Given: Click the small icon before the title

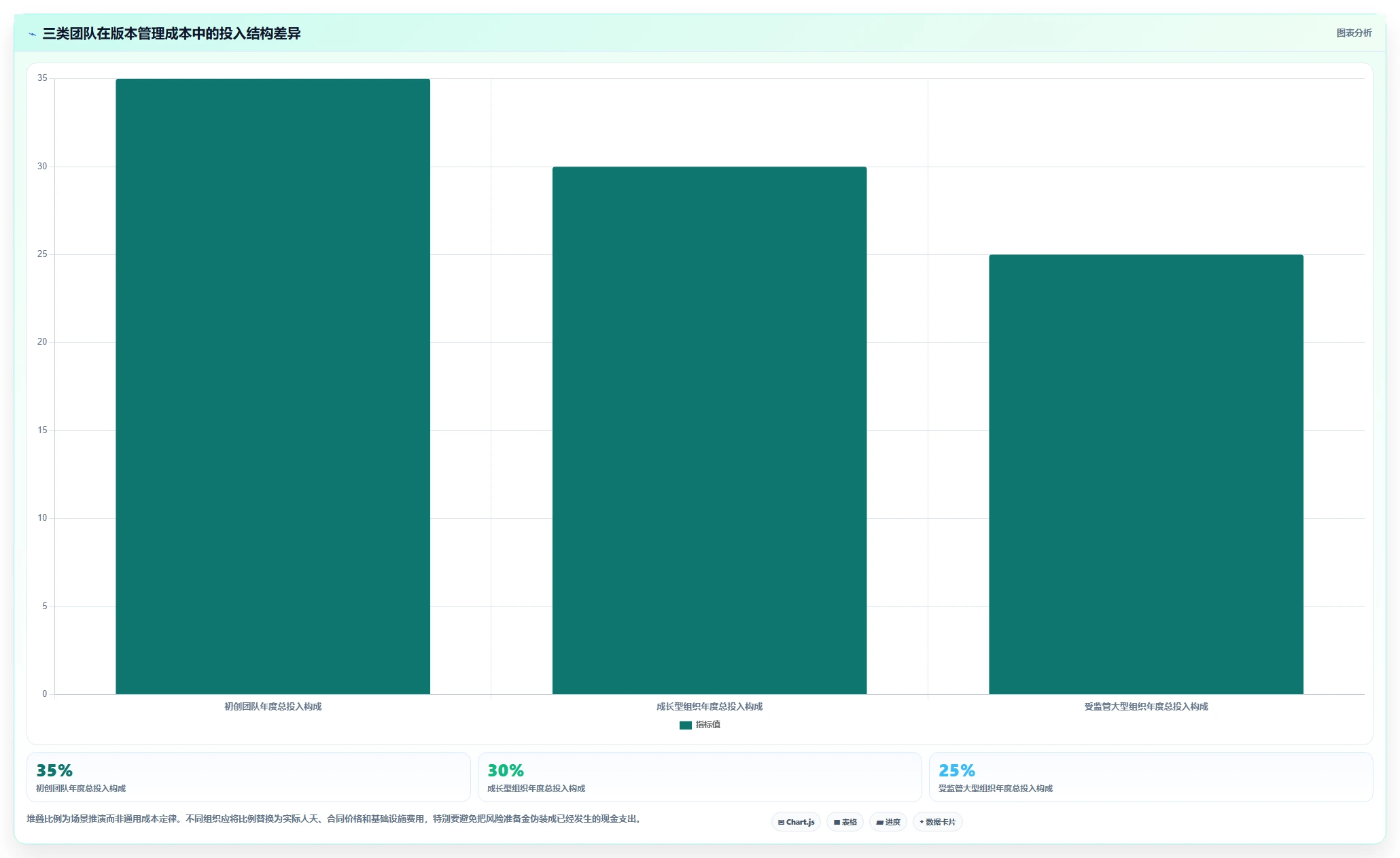Looking at the screenshot, I should click(x=32, y=34).
